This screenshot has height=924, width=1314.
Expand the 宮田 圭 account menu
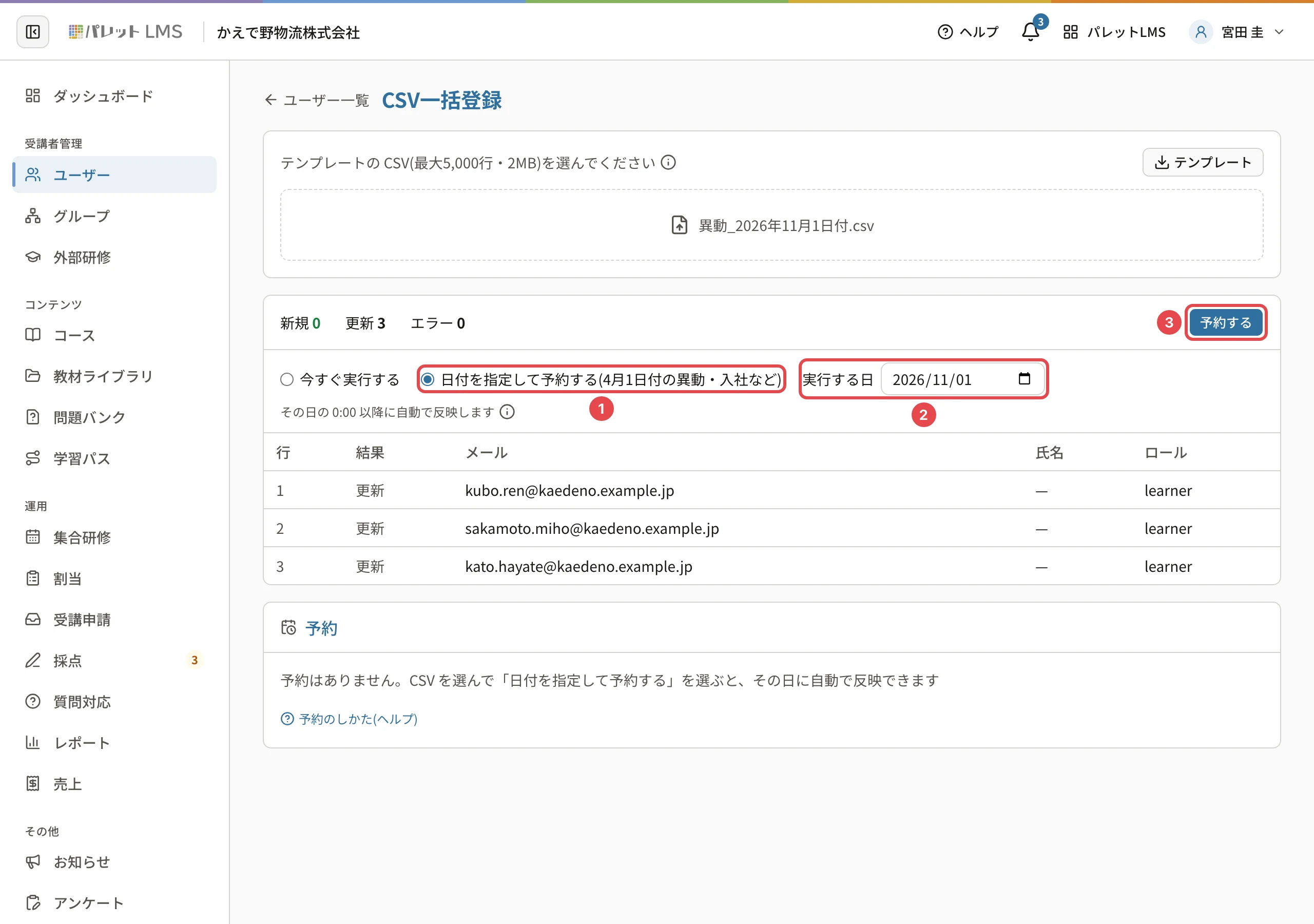point(1238,32)
